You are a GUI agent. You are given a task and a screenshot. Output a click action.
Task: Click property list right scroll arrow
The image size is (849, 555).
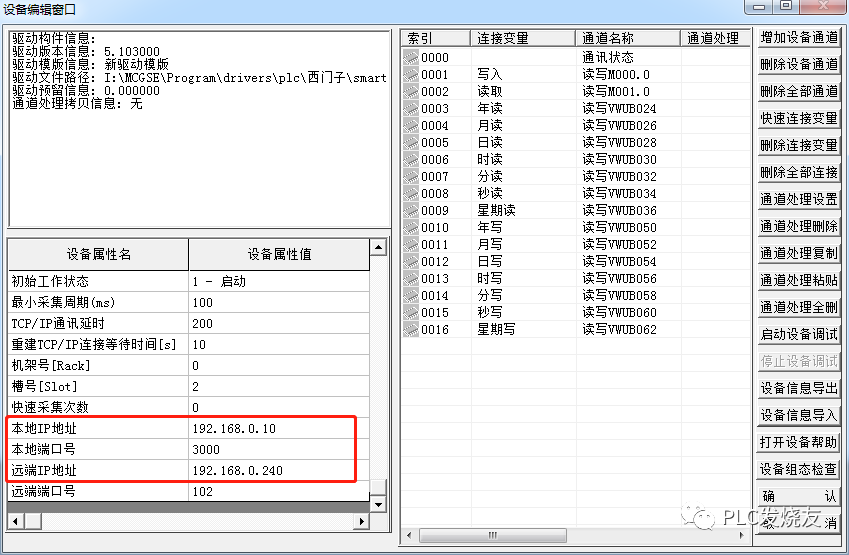pyautogui.click(x=362, y=521)
